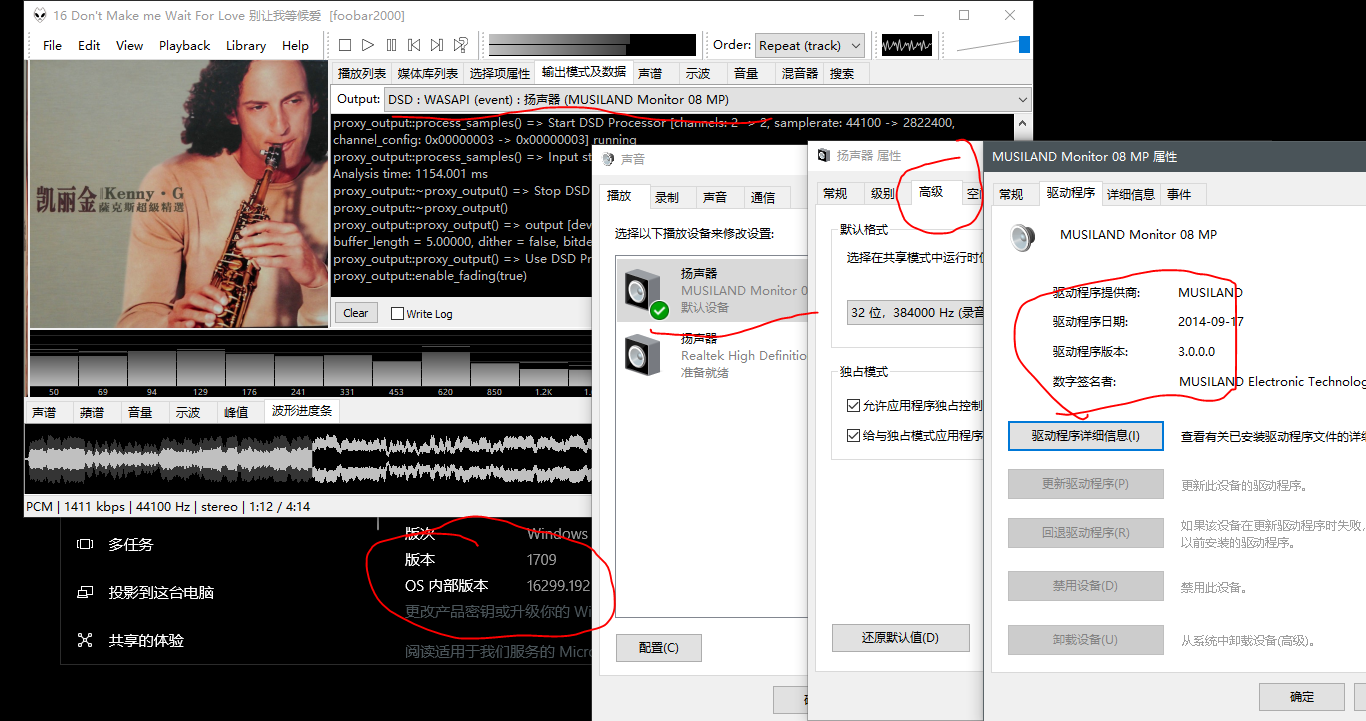Expand the Output device dropdown

706,100
